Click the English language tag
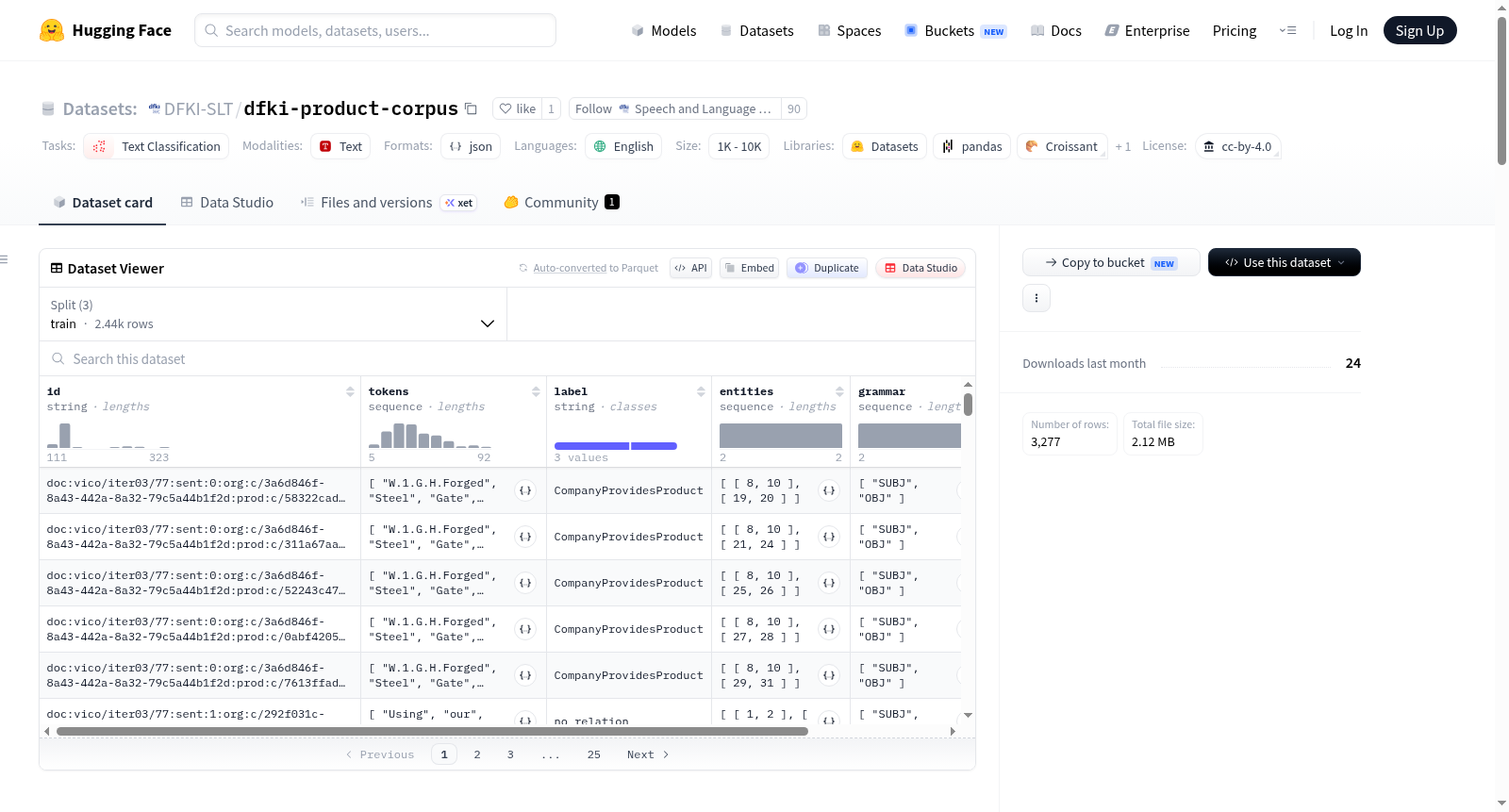 pyautogui.click(x=623, y=146)
